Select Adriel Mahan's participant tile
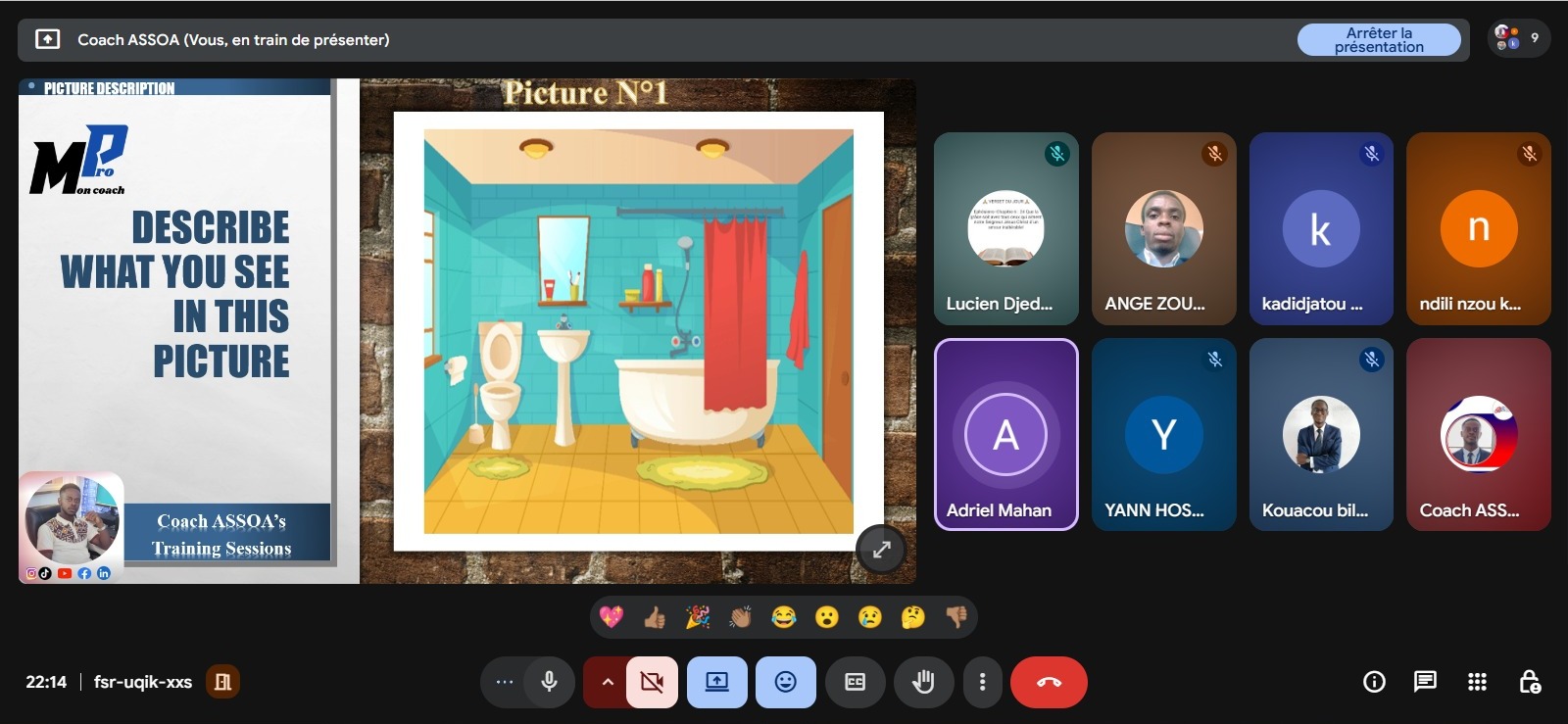The height and width of the screenshot is (724, 1568). (x=1005, y=435)
